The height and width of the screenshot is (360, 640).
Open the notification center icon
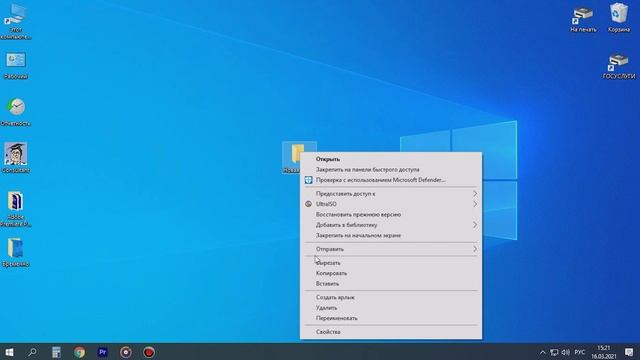[629, 352]
